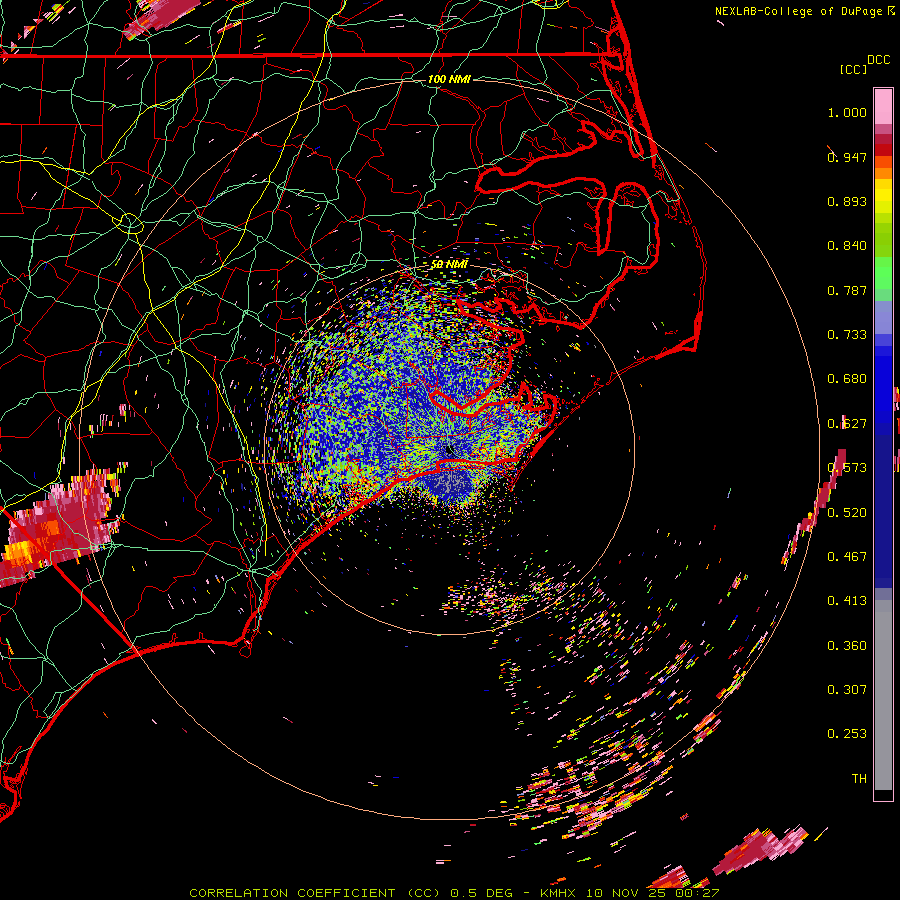Click the 50 NMI range ring label

[x=449, y=264]
